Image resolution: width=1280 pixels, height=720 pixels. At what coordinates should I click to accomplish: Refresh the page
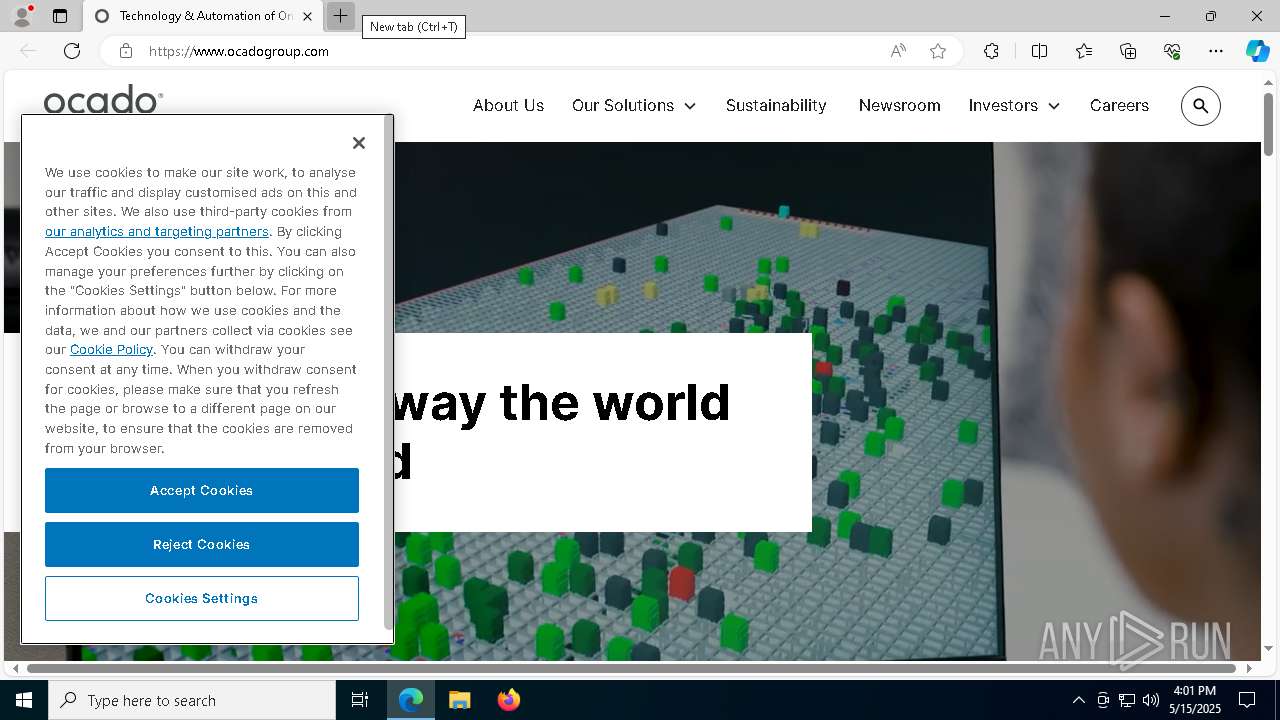pos(72,51)
